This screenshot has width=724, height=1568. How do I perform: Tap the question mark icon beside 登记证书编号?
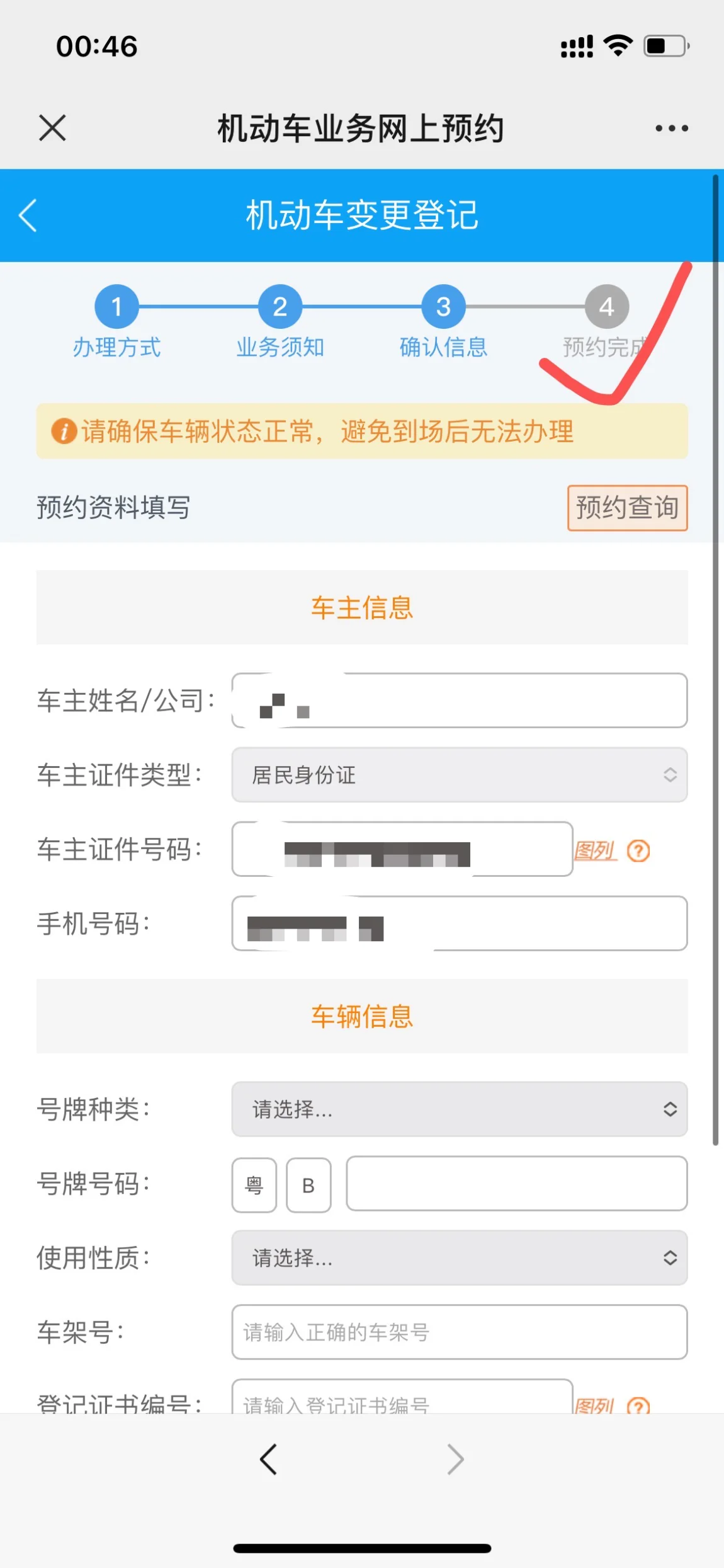[x=638, y=1405]
